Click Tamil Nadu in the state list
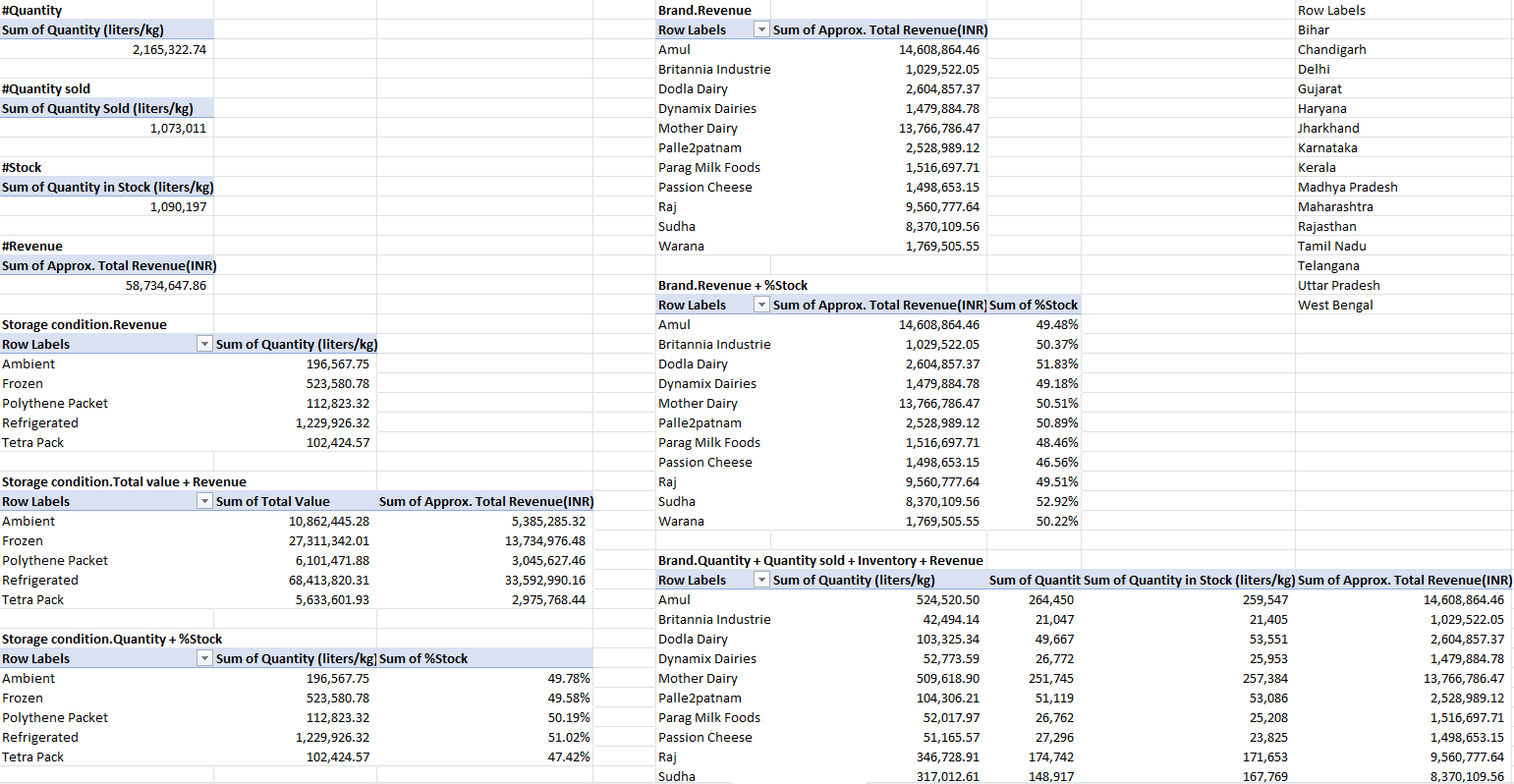This screenshot has width=1514, height=784. pos(1331,247)
